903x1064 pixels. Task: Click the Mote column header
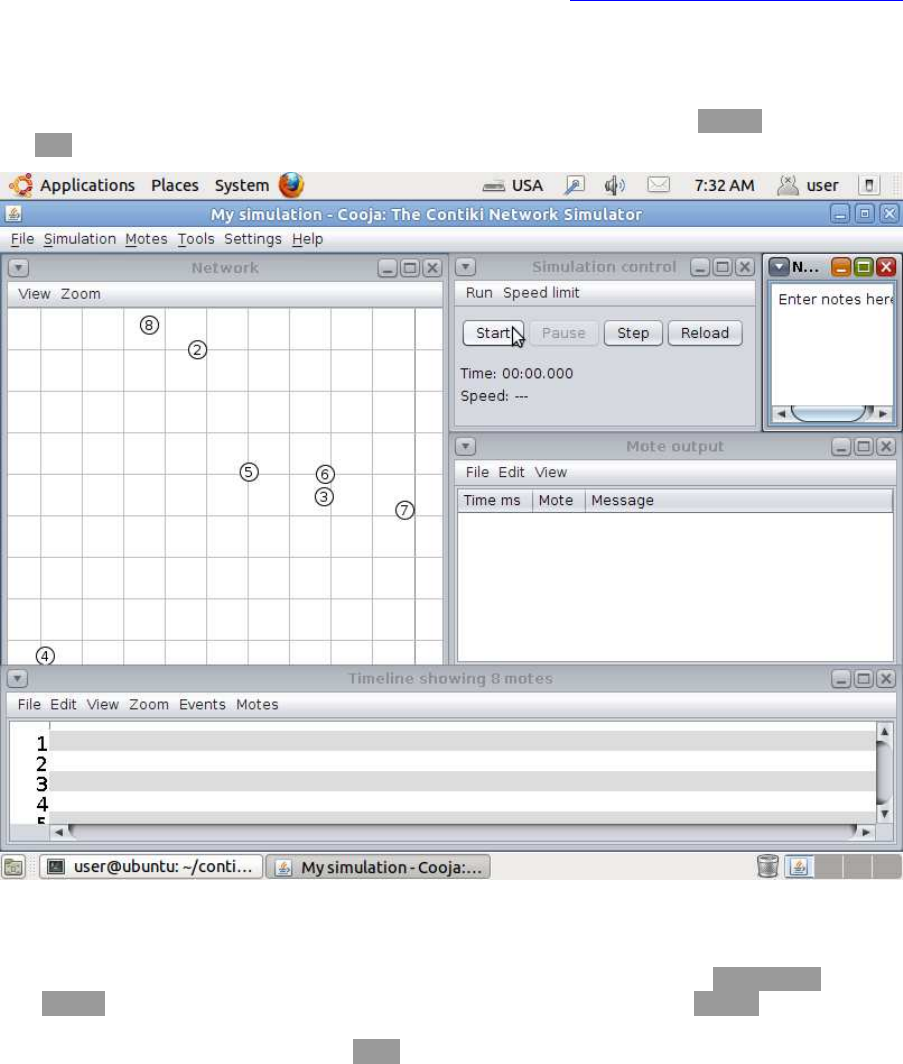558,501
